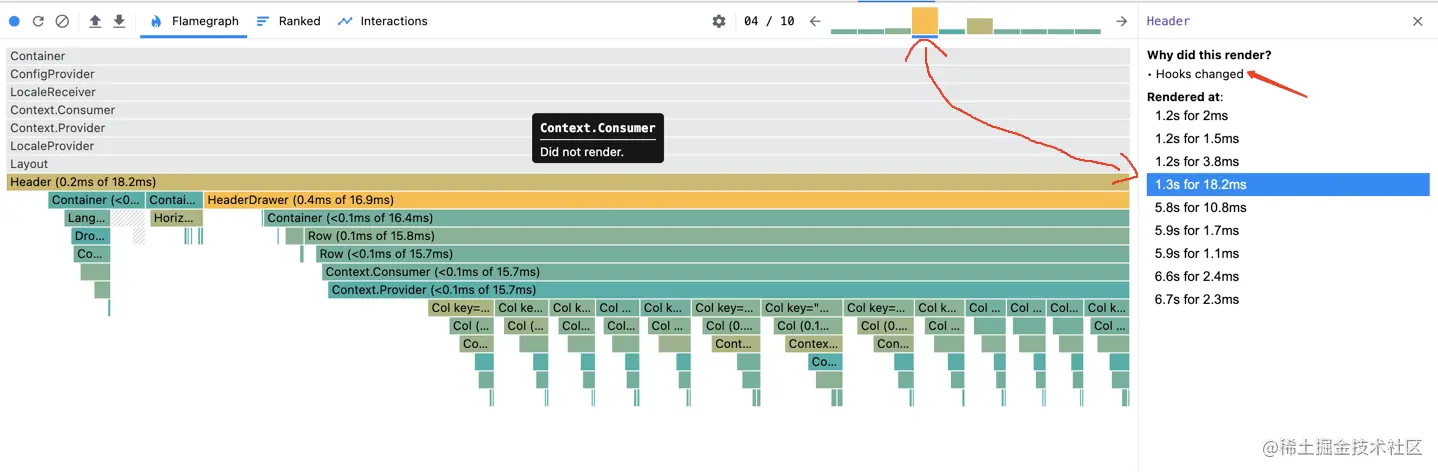Select Container (<0.1ms of 16.4ms) bar
The image size is (1438, 473).
tap(696, 218)
